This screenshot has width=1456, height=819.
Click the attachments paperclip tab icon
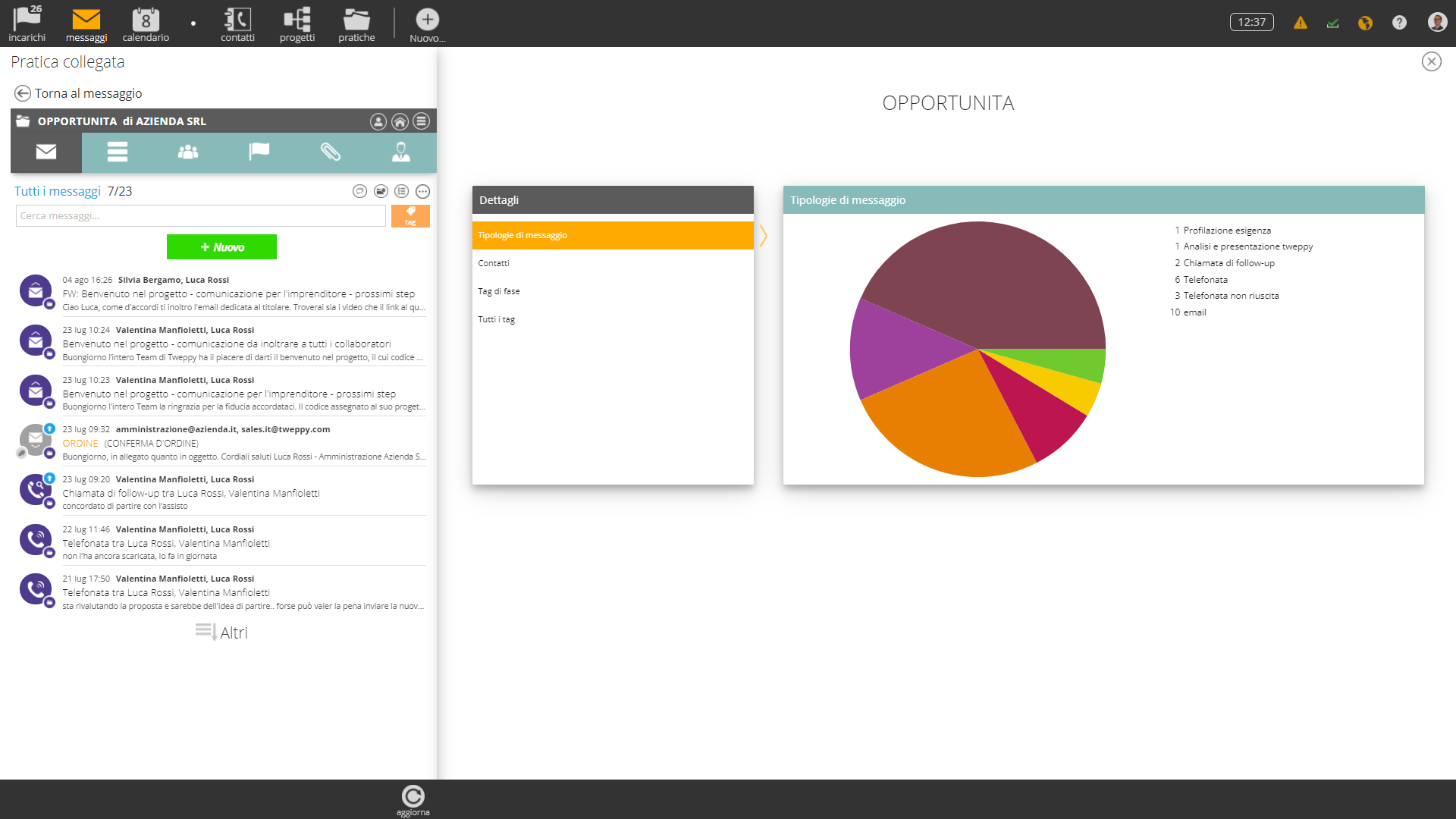330,152
